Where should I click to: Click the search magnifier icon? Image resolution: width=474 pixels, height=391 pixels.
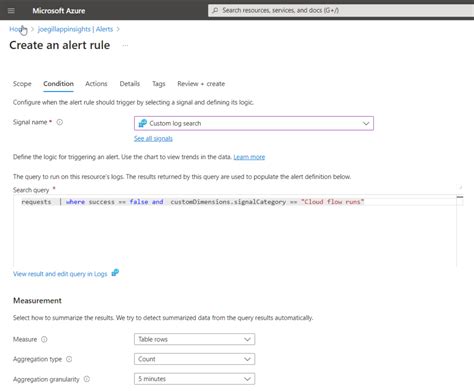point(215,10)
